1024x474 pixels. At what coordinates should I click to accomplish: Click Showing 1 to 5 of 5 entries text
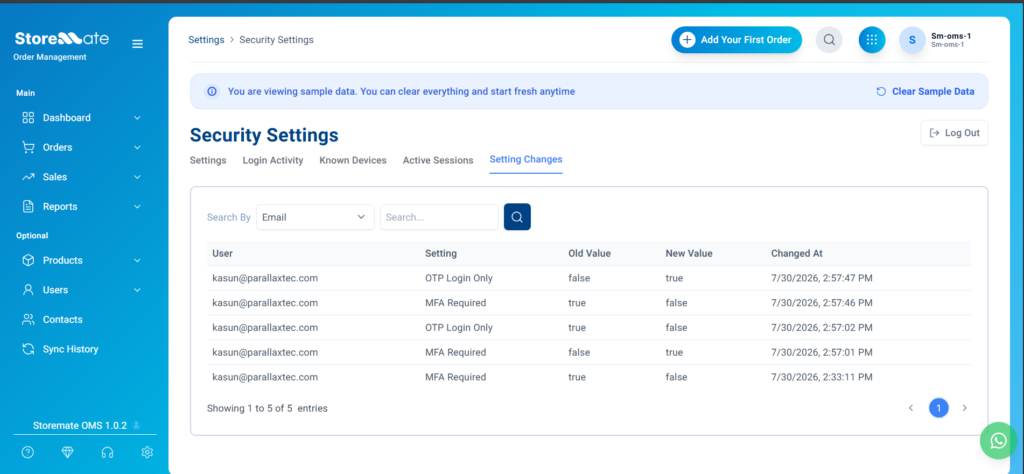tap(267, 409)
